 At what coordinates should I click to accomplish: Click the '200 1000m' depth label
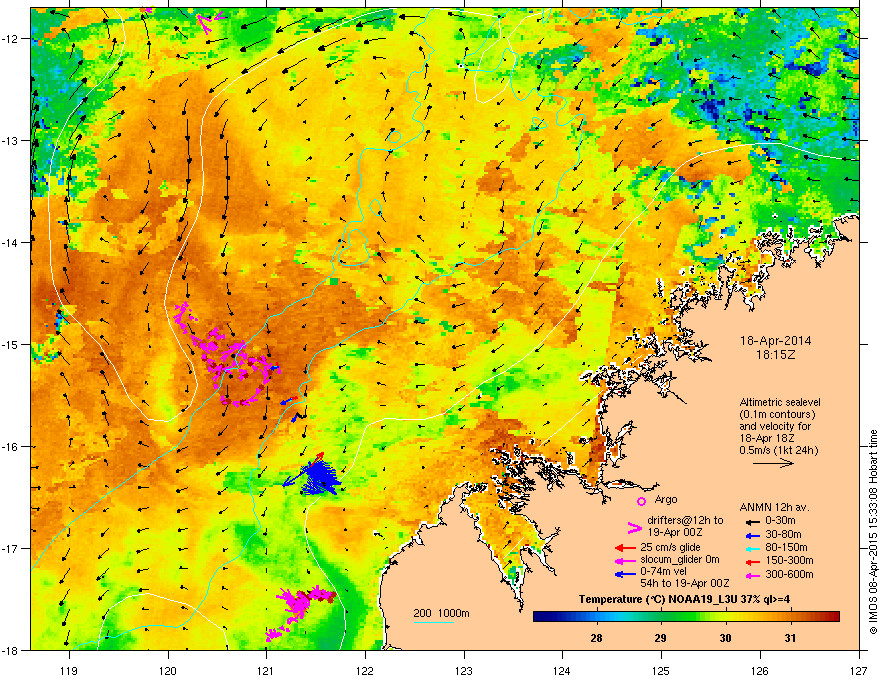click(441, 613)
